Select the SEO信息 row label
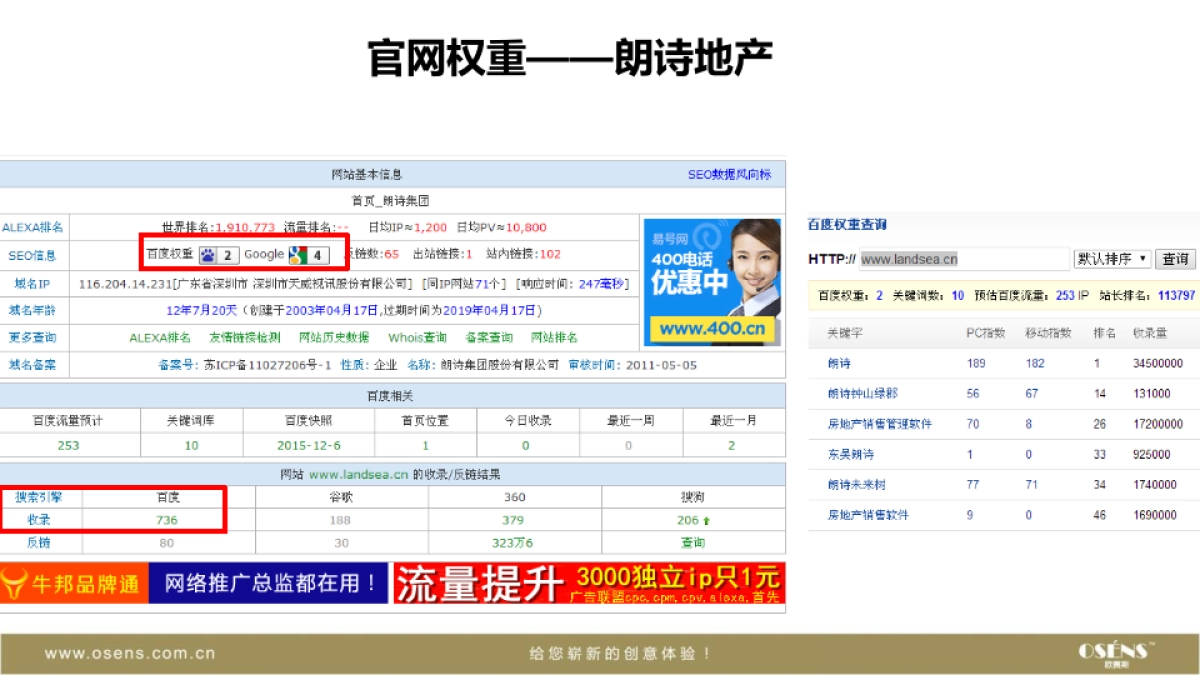This screenshot has width=1200, height=675. tap(35, 255)
